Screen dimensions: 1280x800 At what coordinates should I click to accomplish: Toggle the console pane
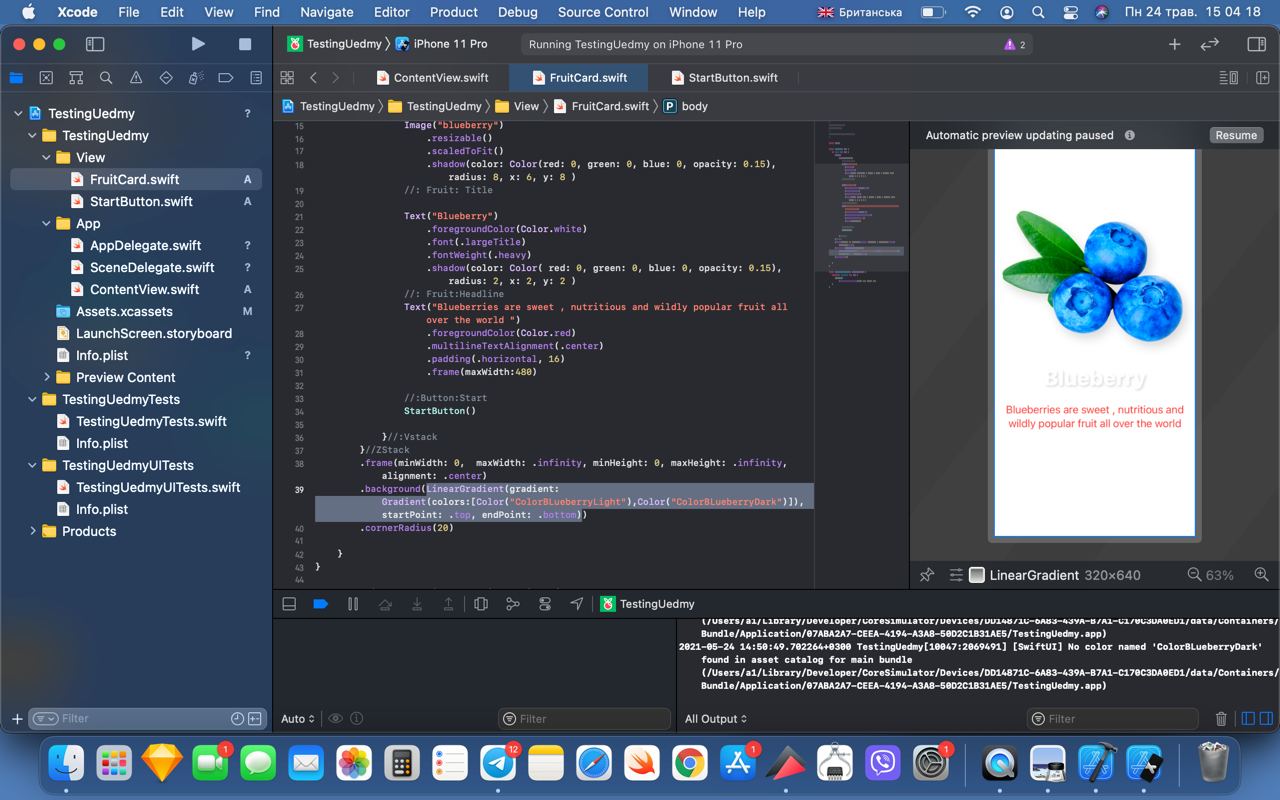pyautogui.click(x=1265, y=719)
